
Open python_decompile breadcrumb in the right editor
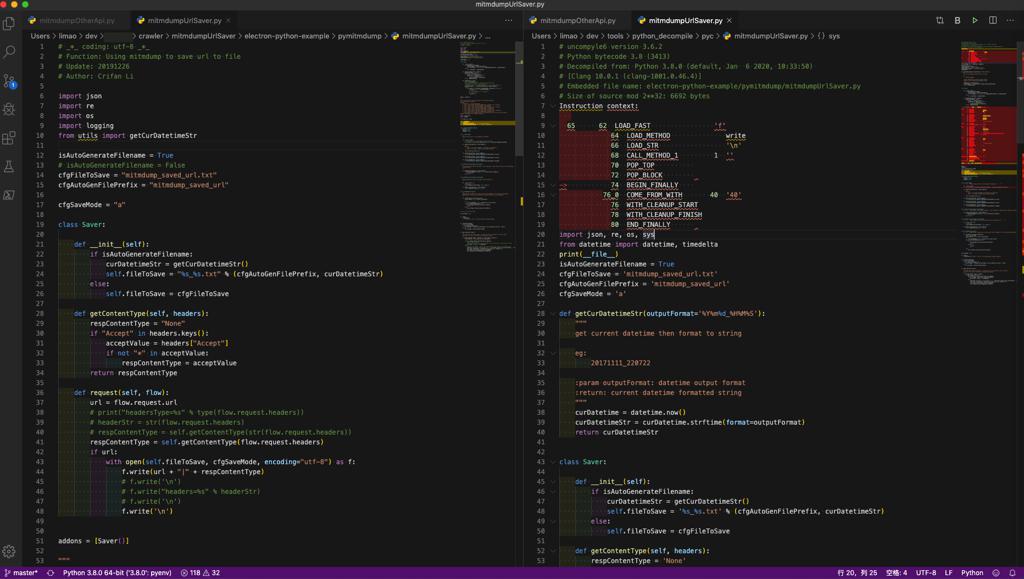tap(662, 36)
